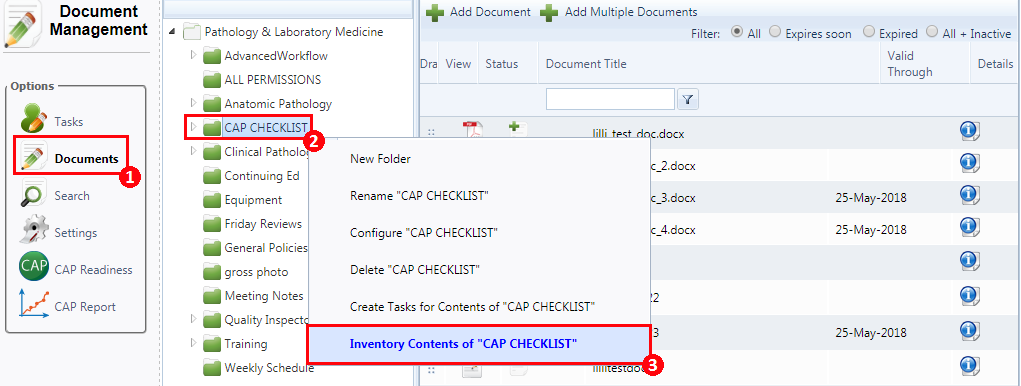The height and width of the screenshot is (386, 1021).
Task: Click the gross photo folder icon
Action: pyautogui.click(x=212, y=272)
